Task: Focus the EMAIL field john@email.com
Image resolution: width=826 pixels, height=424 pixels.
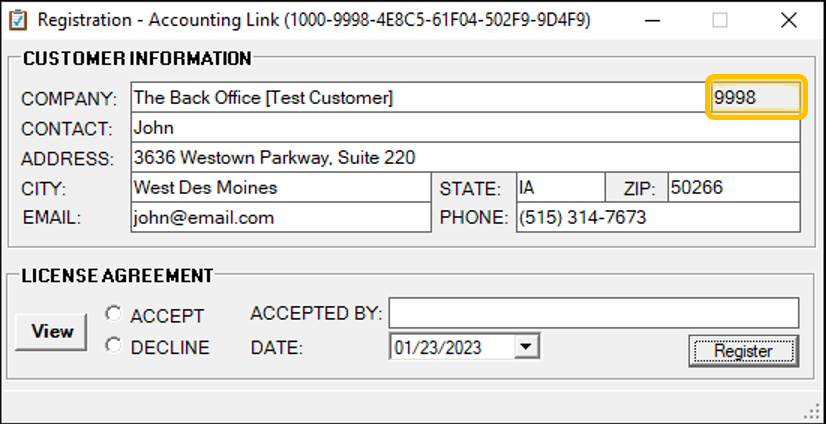Action: click(x=280, y=218)
